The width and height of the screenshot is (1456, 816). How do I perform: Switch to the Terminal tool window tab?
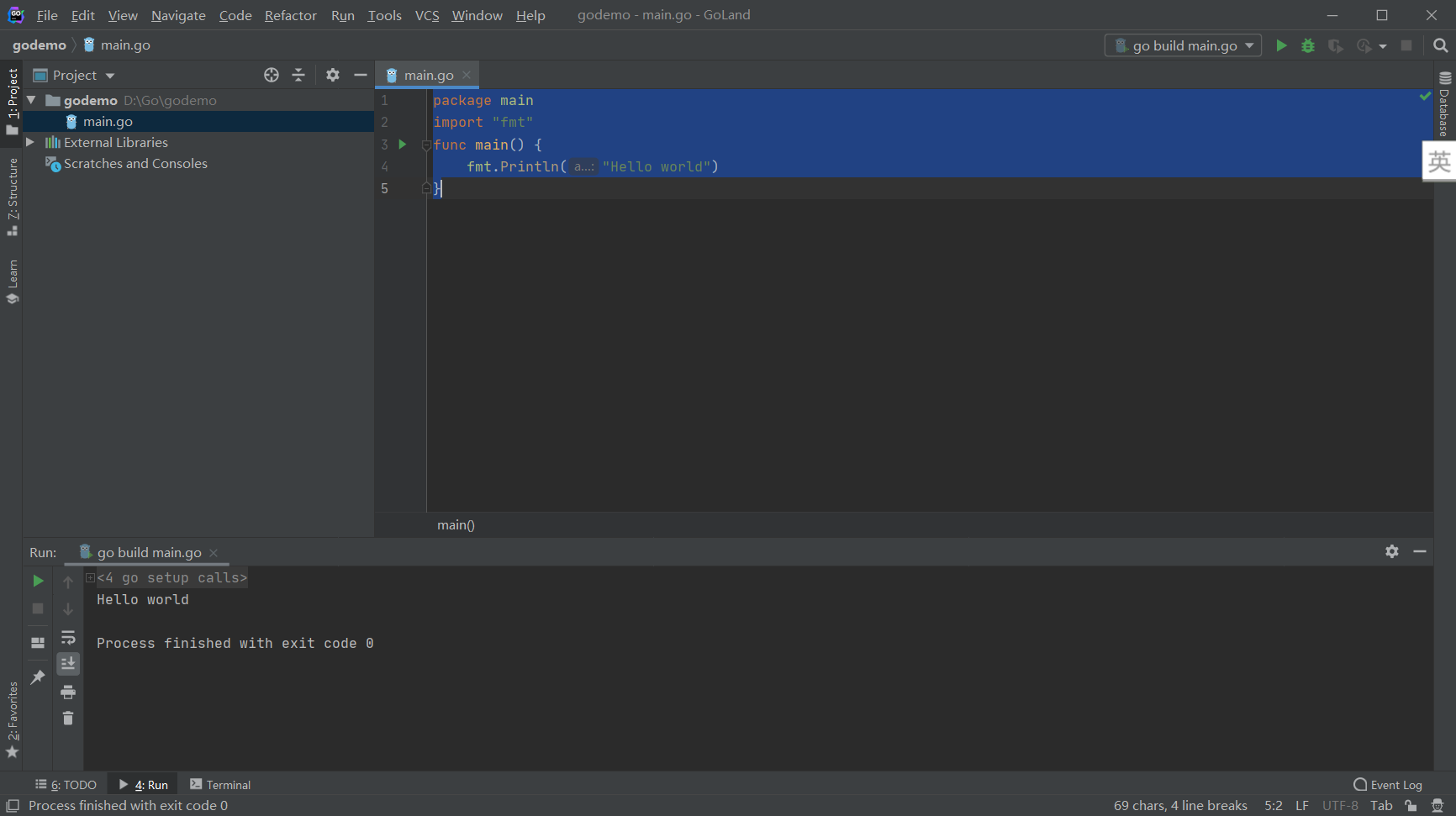pyautogui.click(x=220, y=785)
